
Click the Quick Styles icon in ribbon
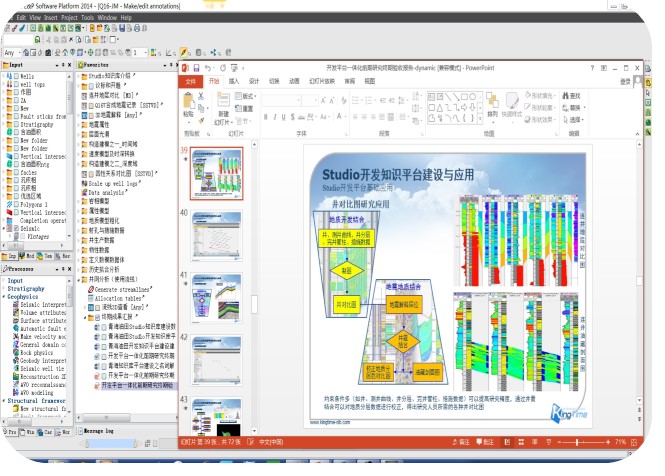(512, 101)
